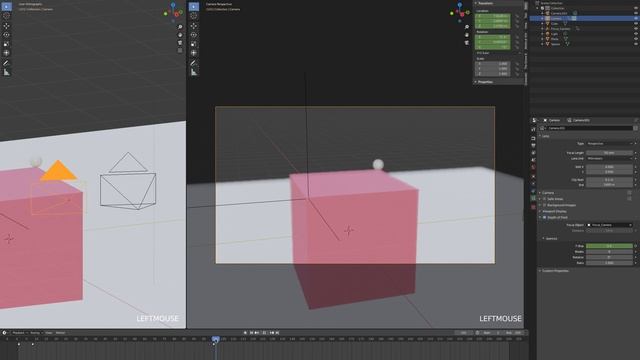The image size is (640, 360).
Task: Open the Focus Object picker field
Action: (609, 225)
